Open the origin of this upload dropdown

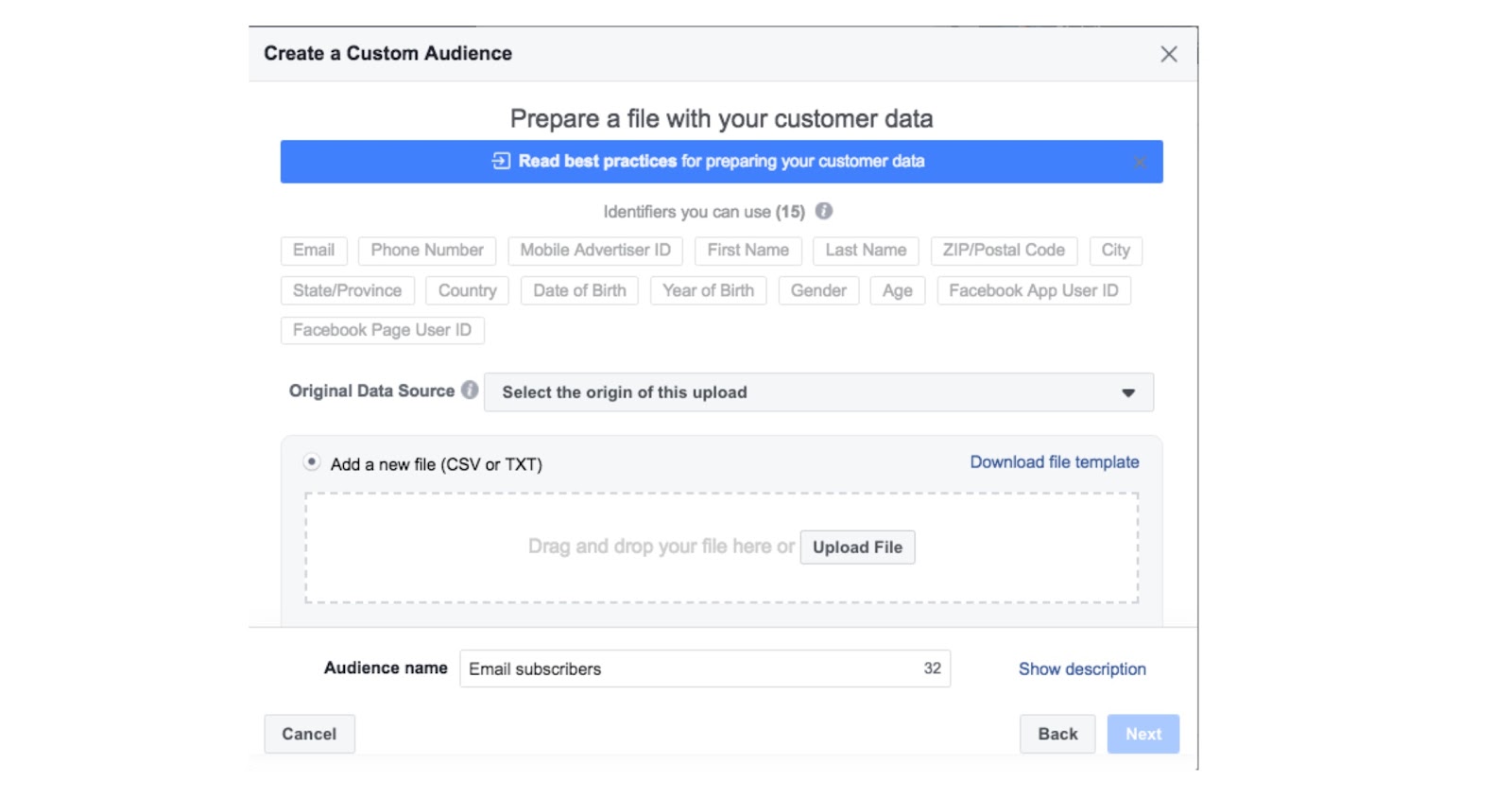(x=818, y=392)
